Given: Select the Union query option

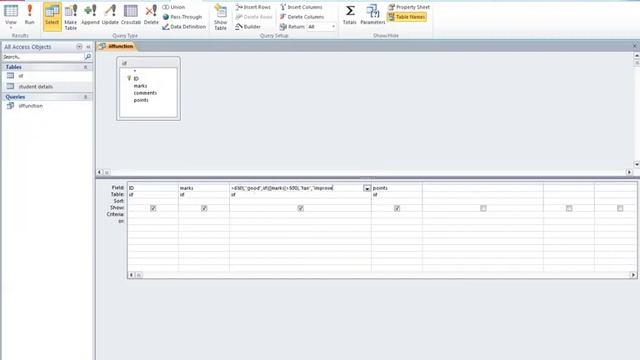Looking at the screenshot, I should [x=174, y=7].
